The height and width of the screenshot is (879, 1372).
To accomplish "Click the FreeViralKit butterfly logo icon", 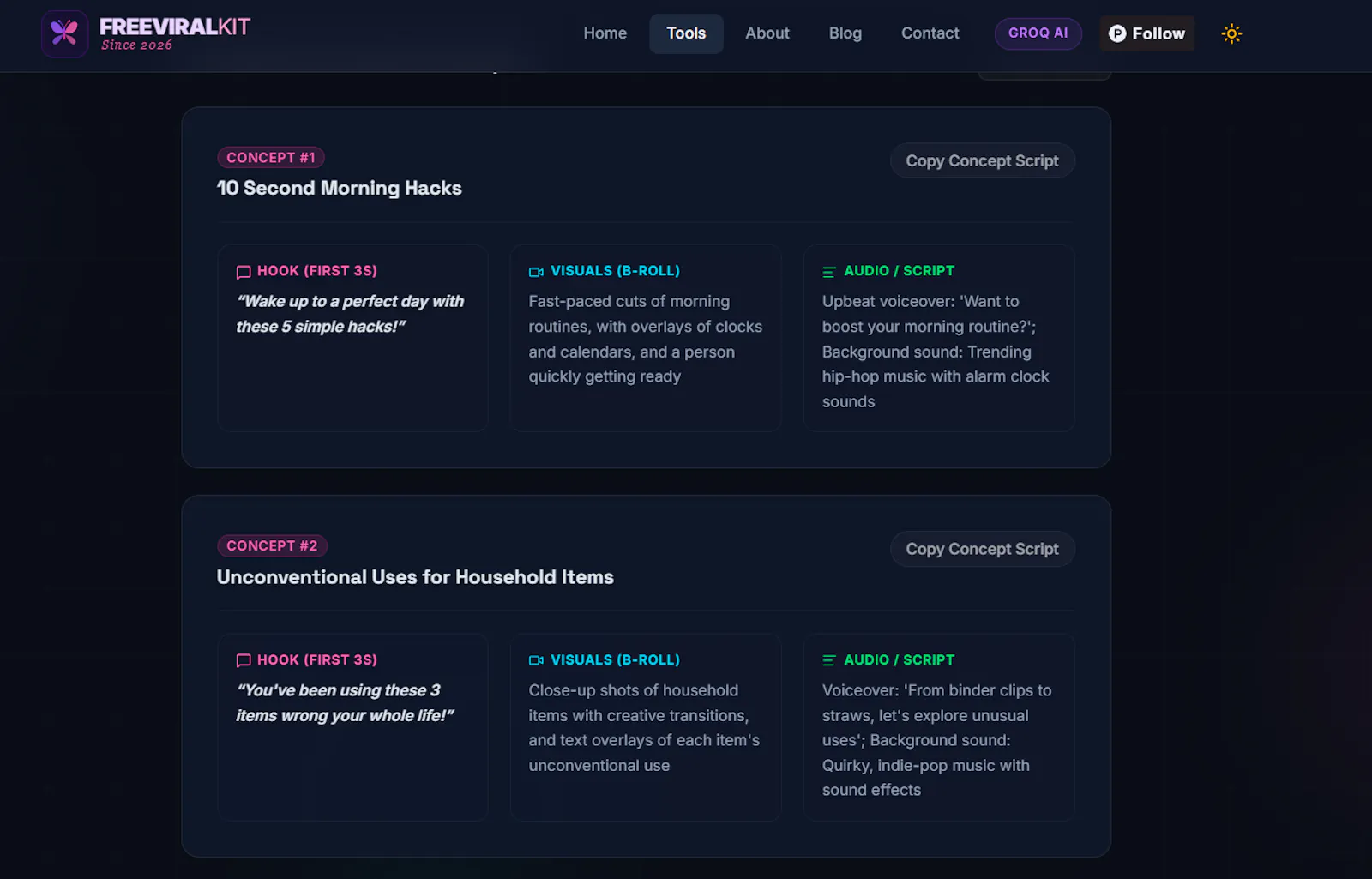I will (64, 33).
